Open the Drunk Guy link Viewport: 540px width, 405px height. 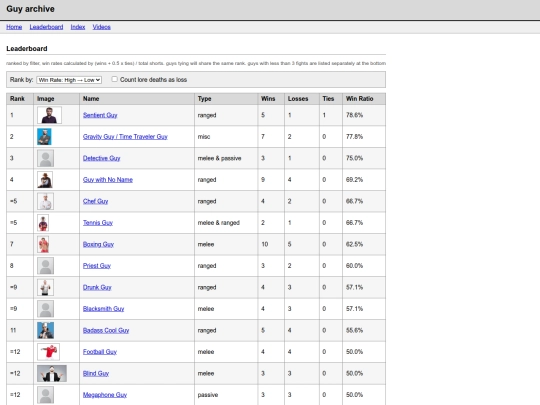pos(97,287)
